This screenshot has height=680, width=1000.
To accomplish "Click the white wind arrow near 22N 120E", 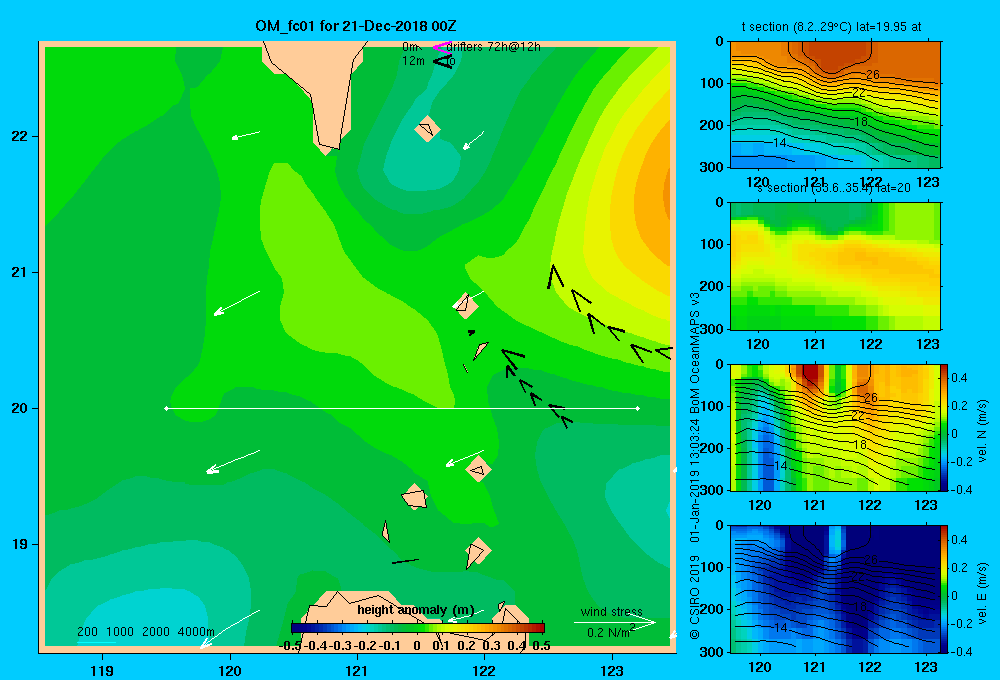I will (x=246, y=135).
